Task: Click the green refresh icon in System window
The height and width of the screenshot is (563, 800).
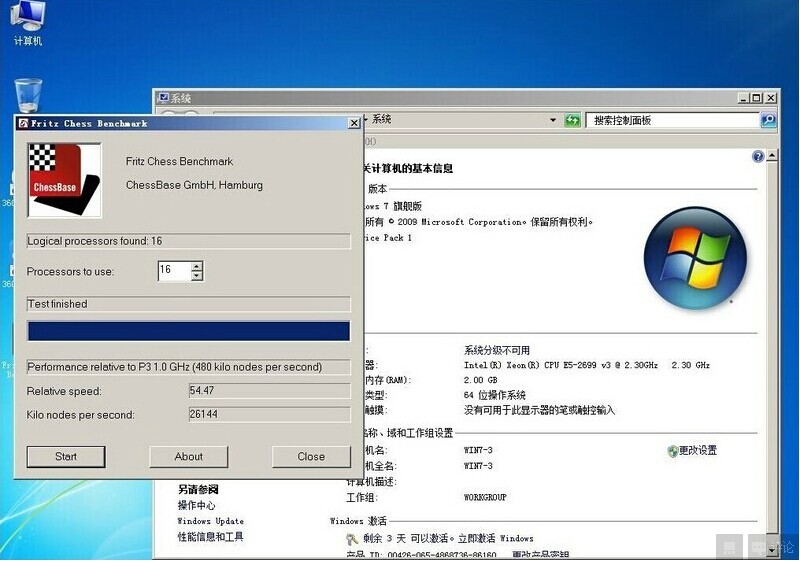Action: [x=572, y=120]
